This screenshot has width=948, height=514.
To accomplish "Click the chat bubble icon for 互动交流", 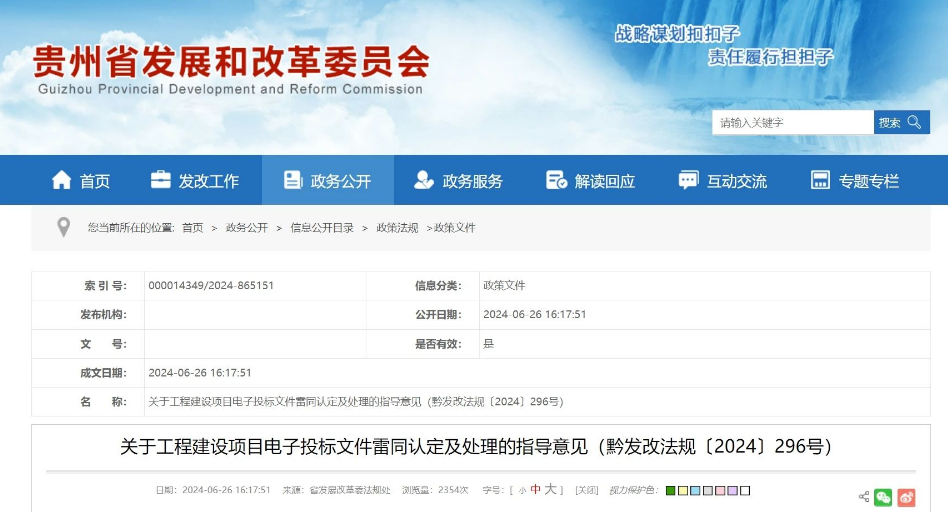I will pyautogui.click(x=688, y=180).
